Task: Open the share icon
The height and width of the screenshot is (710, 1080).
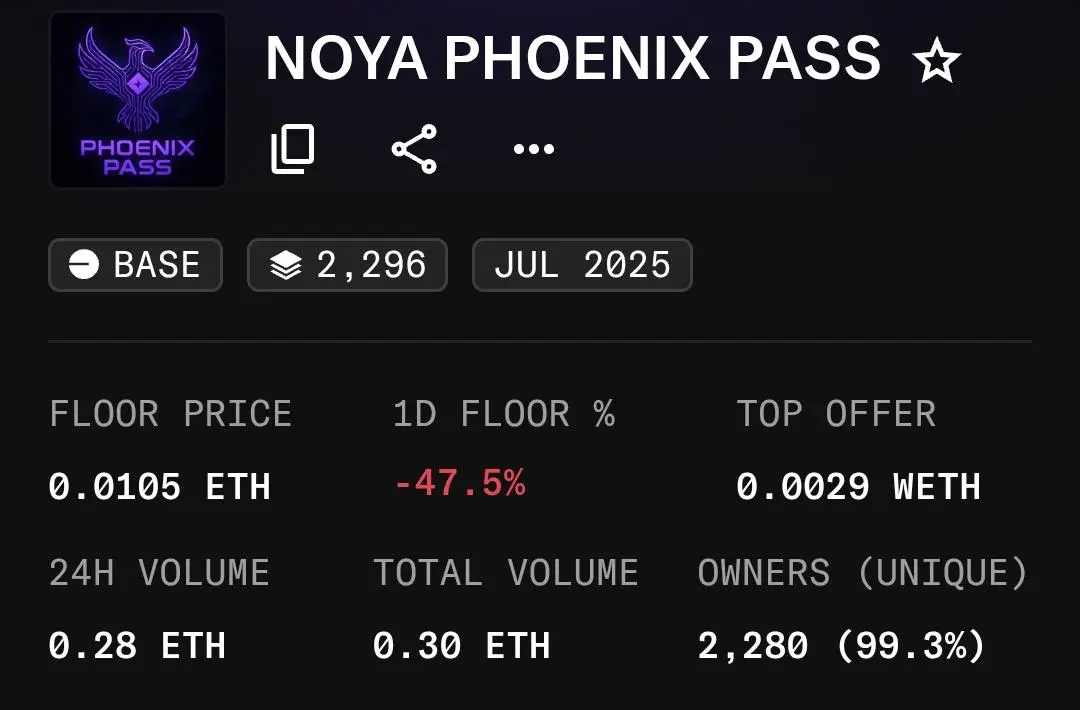Action: [x=414, y=149]
